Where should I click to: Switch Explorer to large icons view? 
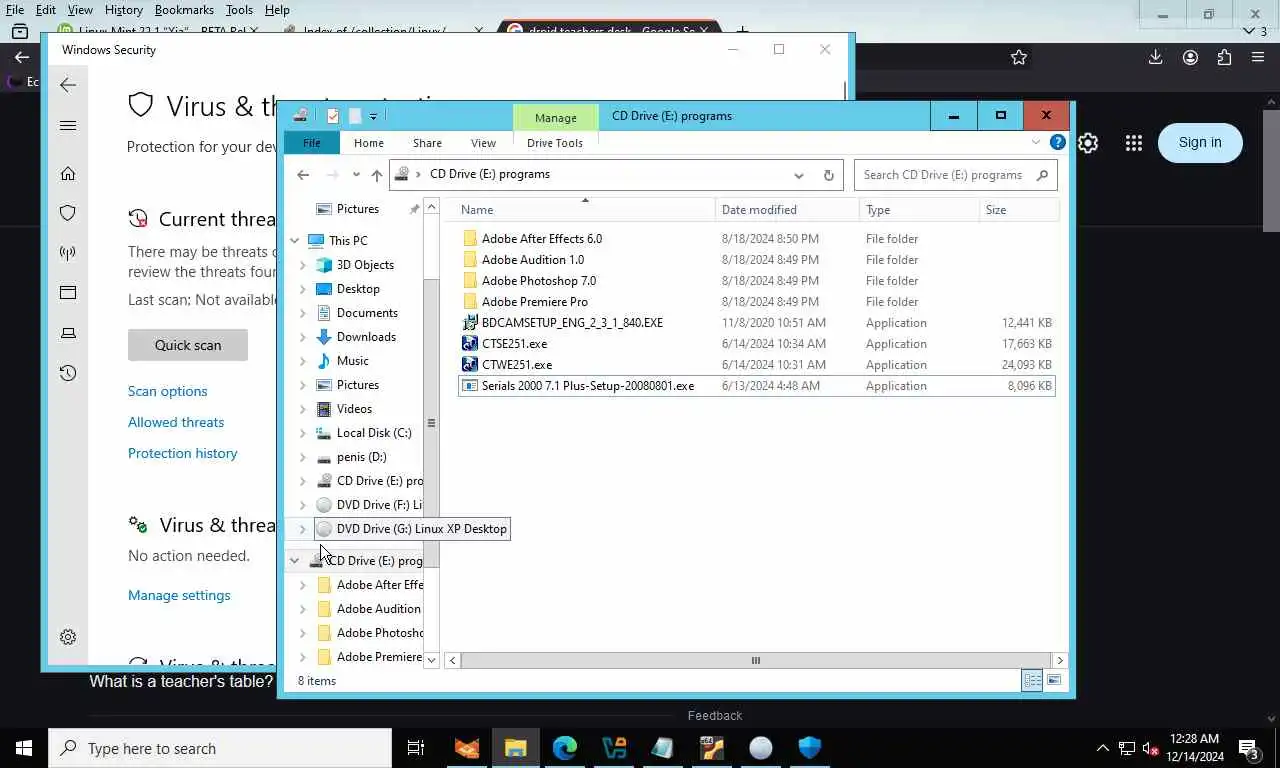(x=1054, y=680)
